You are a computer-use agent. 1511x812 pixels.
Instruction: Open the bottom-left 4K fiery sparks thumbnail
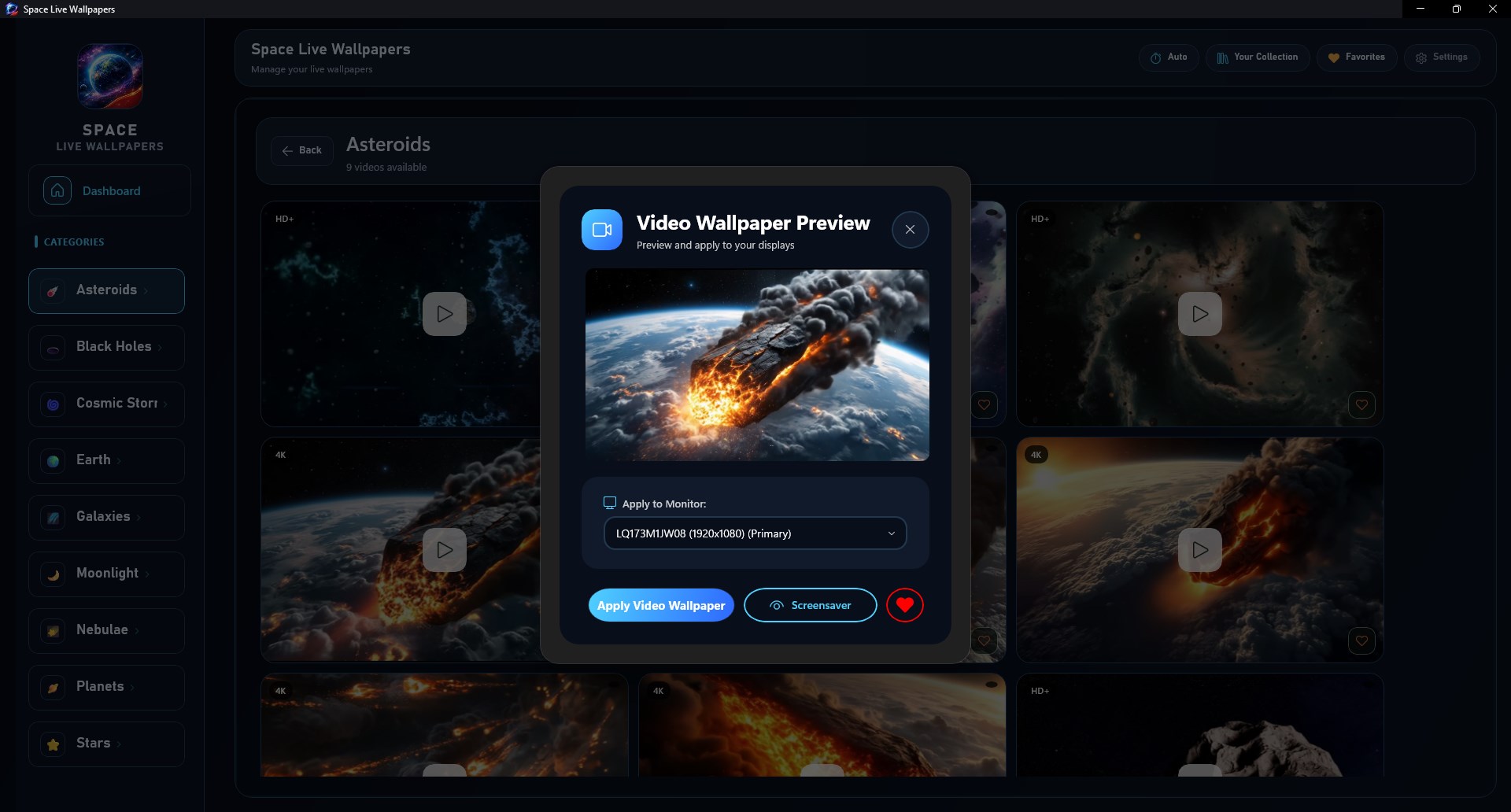[x=445, y=725]
